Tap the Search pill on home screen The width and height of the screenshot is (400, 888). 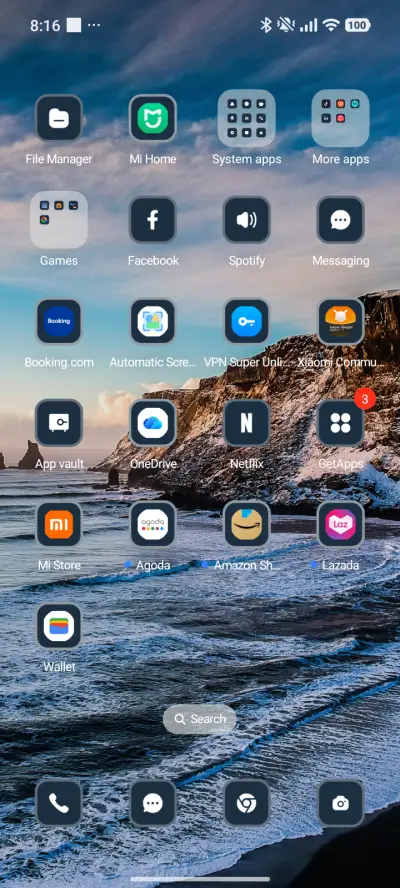[x=199, y=719]
